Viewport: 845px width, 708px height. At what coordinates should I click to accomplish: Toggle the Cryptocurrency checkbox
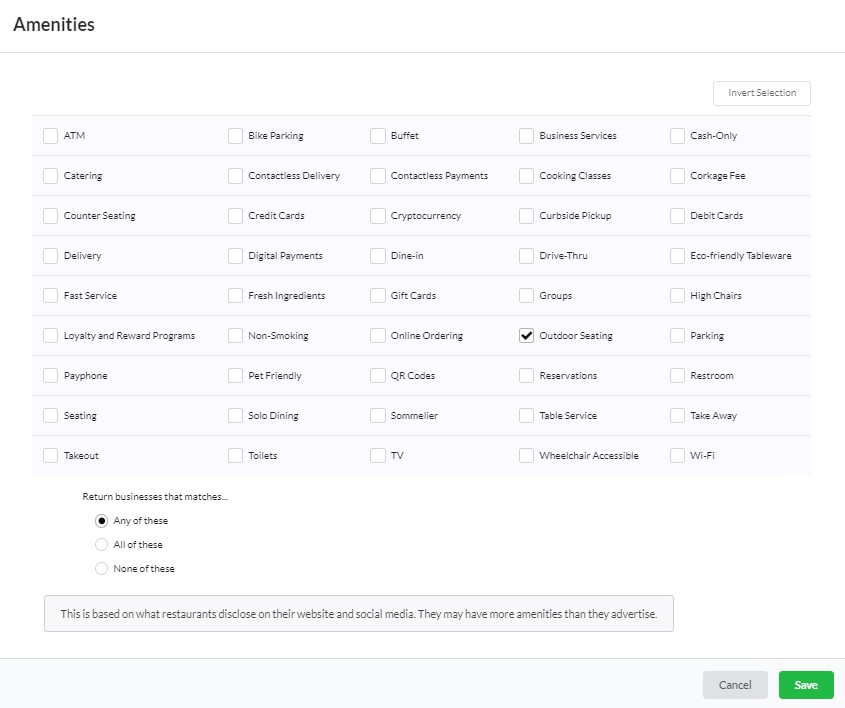click(x=378, y=216)
